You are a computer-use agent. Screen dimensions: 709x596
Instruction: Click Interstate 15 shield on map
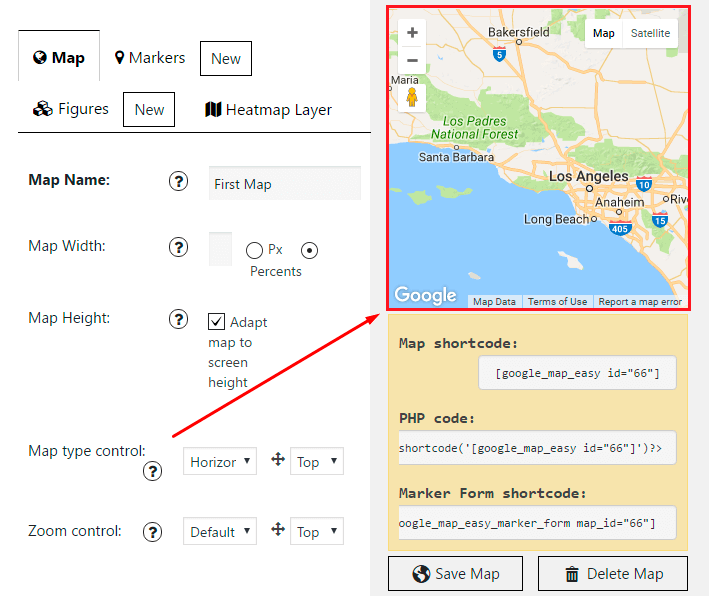660,220
